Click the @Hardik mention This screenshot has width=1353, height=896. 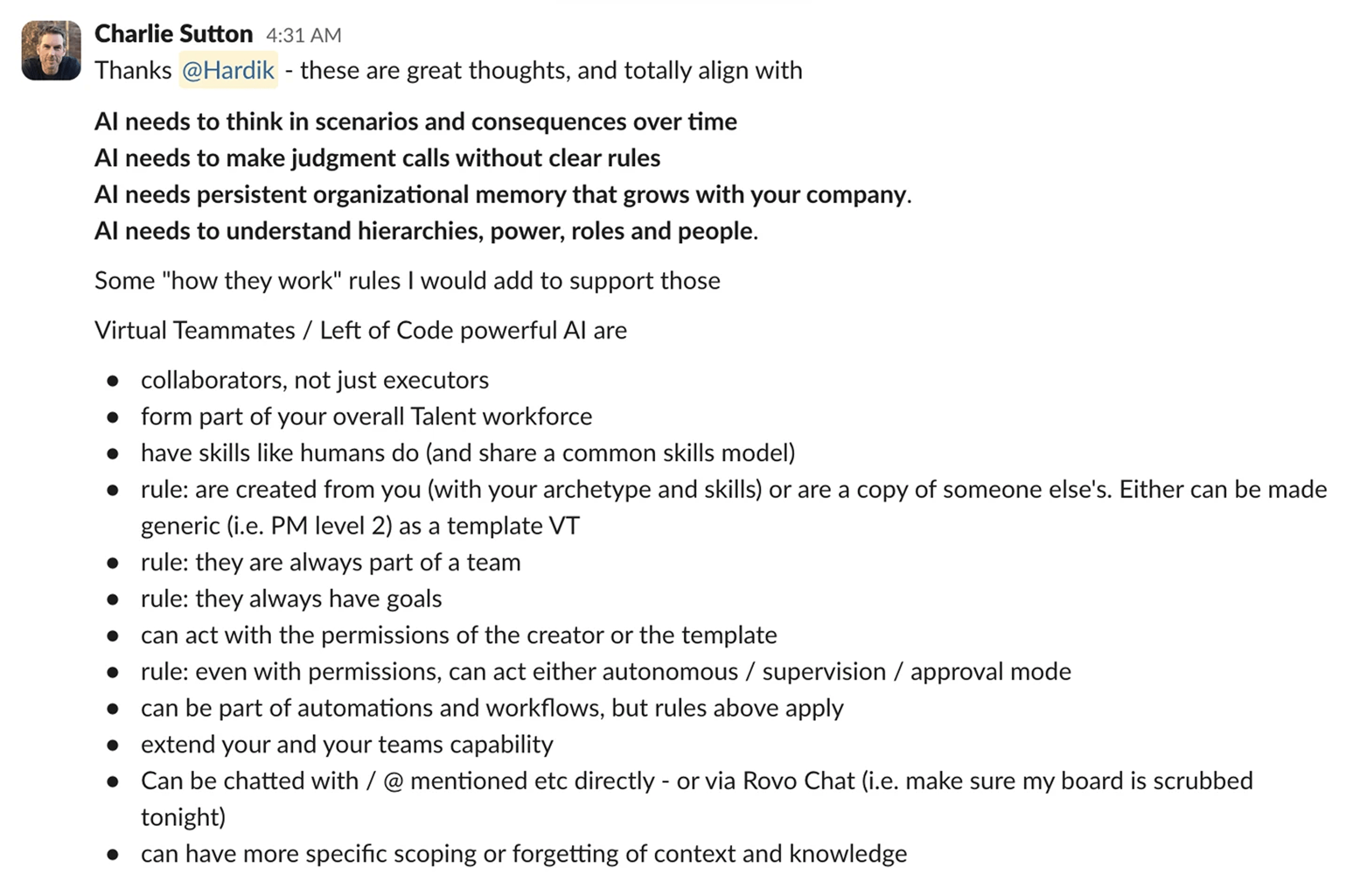coord(228,70)
